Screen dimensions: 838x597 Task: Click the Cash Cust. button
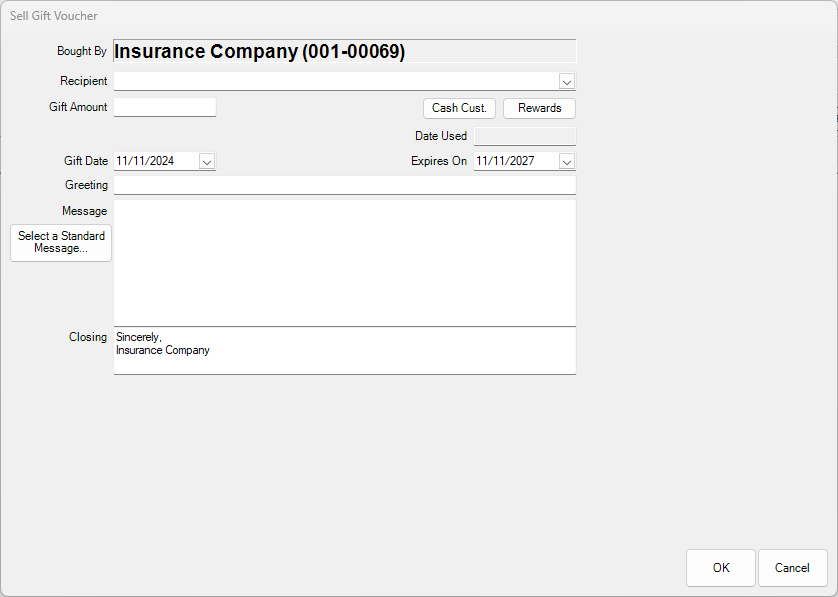[459, 108]
